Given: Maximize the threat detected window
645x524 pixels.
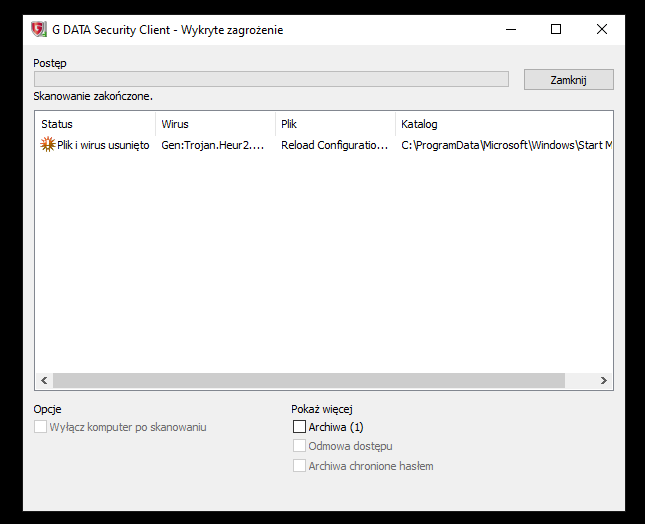Looking at the screenshot, I should coord(556,30).
